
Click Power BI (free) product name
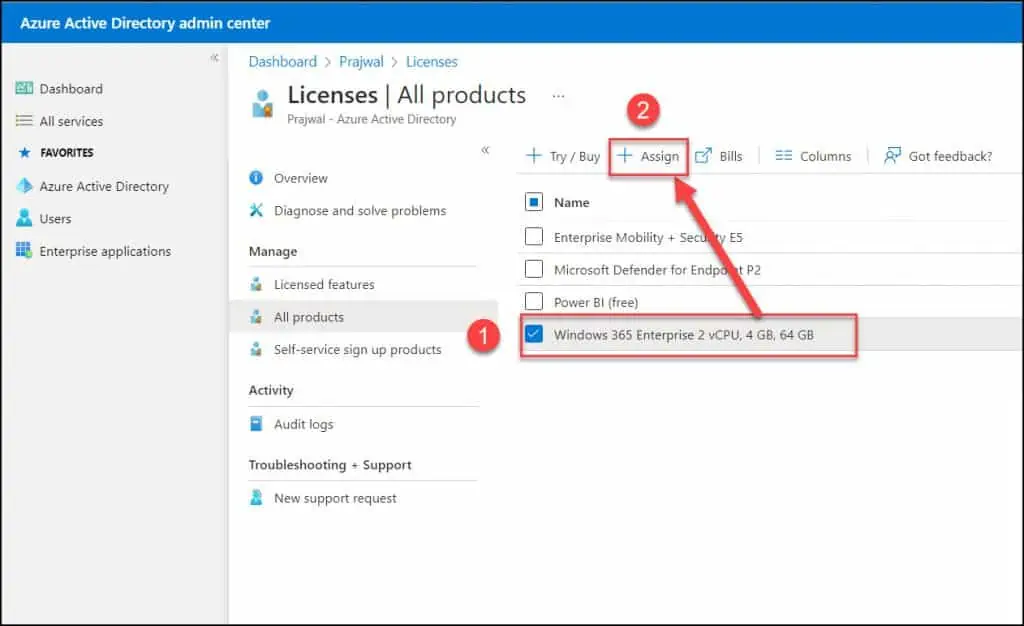(596, 302)
